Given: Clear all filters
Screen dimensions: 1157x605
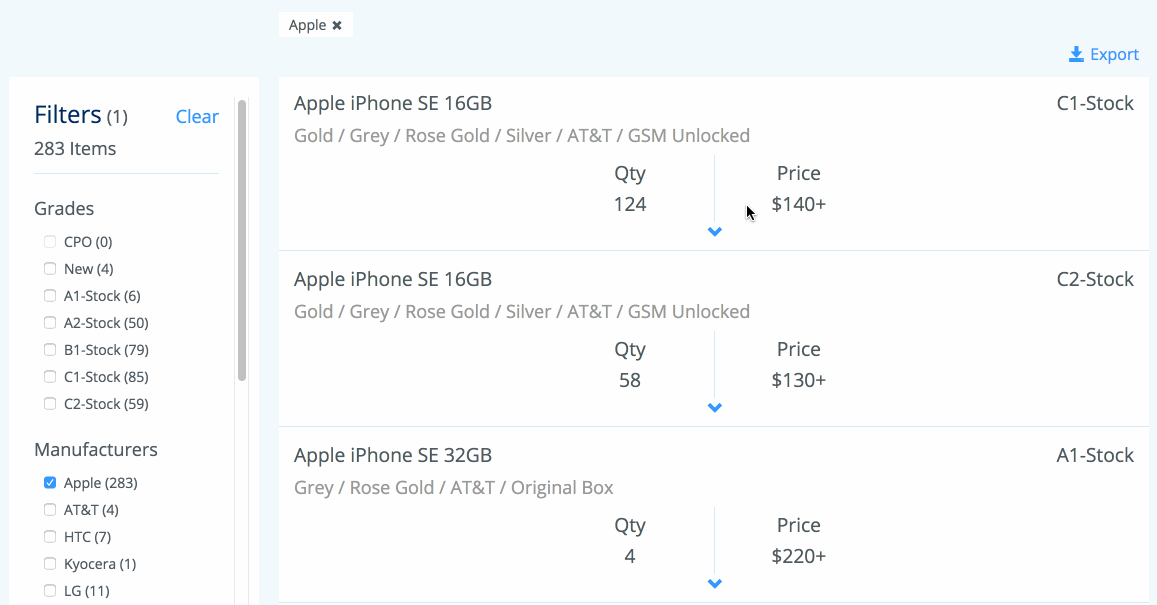Looking at the screenshot, I should (x=197, y=117).
